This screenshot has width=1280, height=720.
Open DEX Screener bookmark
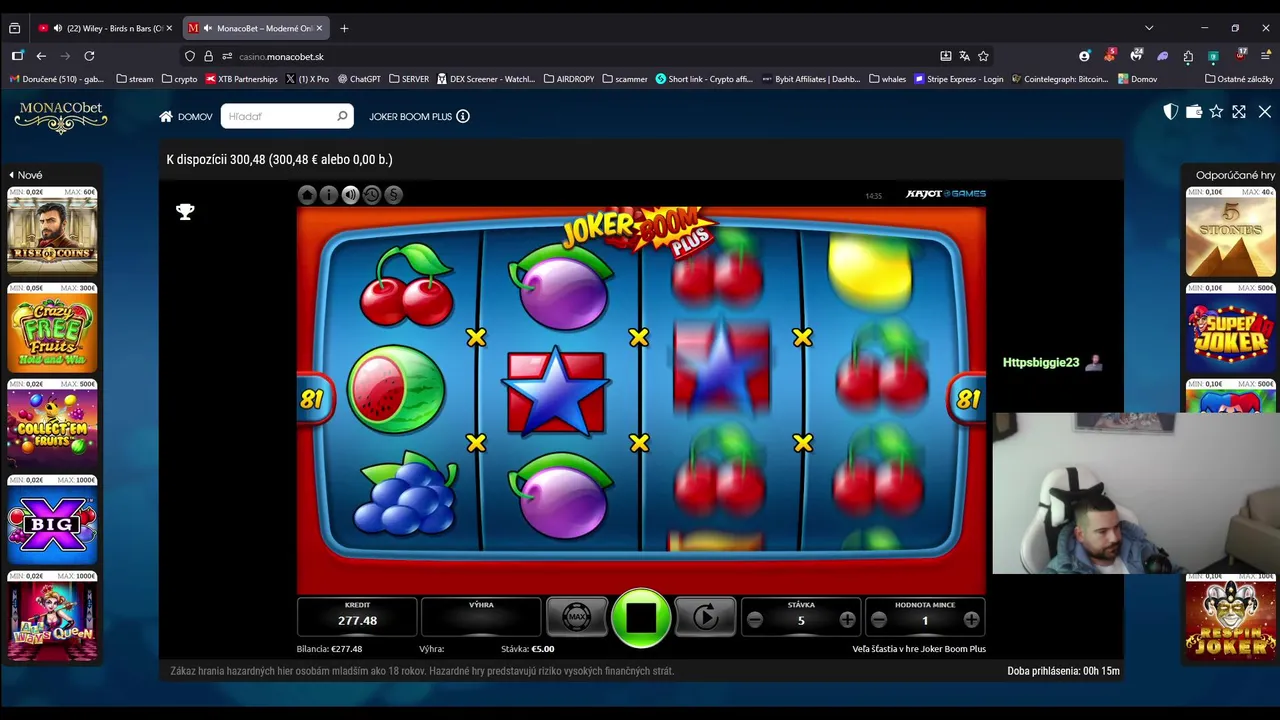pyautogui.click(x=486, y=79)
